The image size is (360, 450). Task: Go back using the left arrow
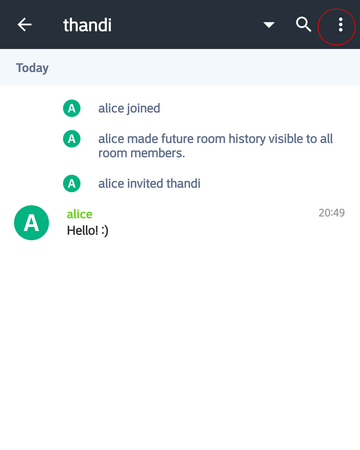[x=24, y=25]
